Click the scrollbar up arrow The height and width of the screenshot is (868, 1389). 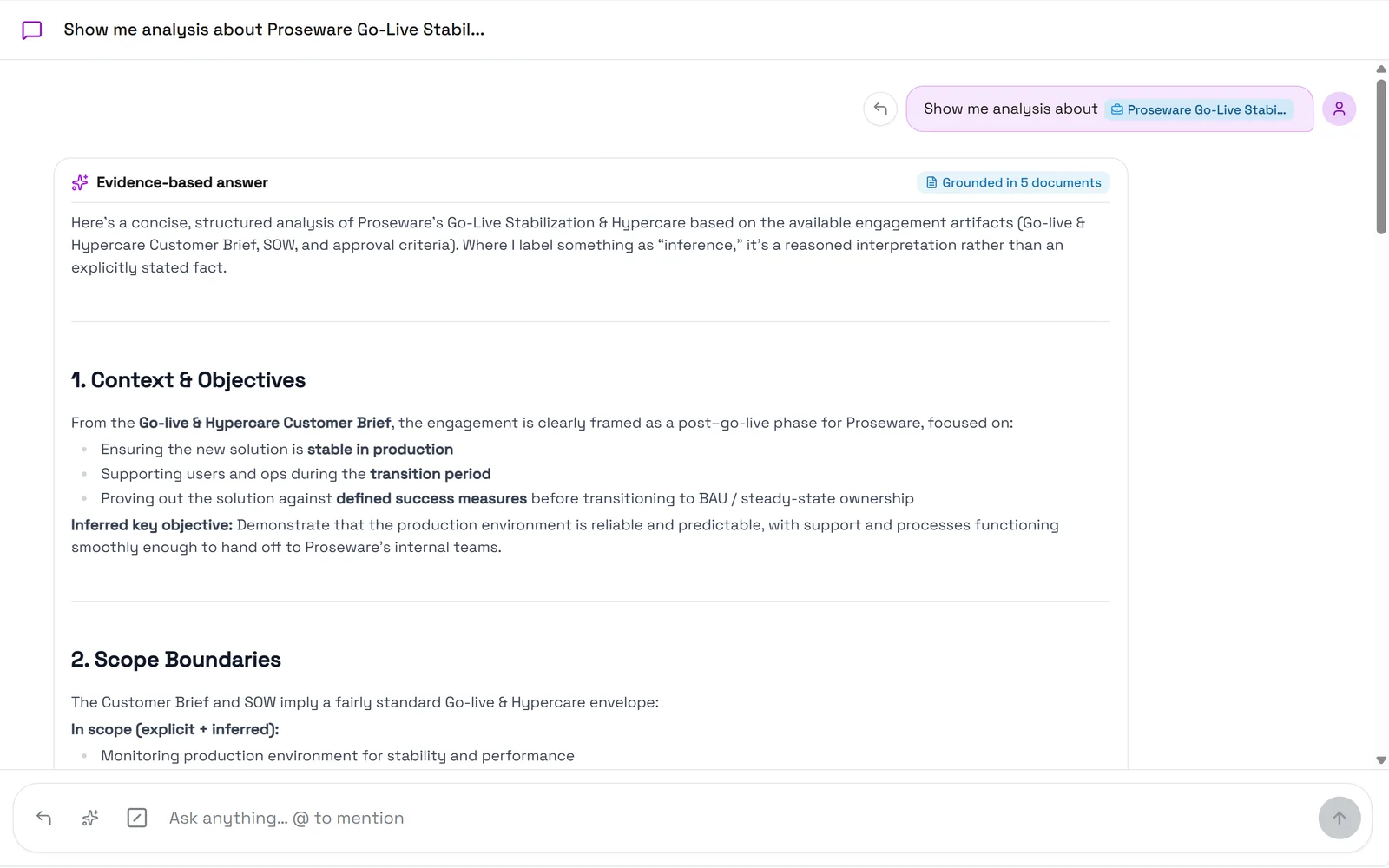(x=1381, y=69)
